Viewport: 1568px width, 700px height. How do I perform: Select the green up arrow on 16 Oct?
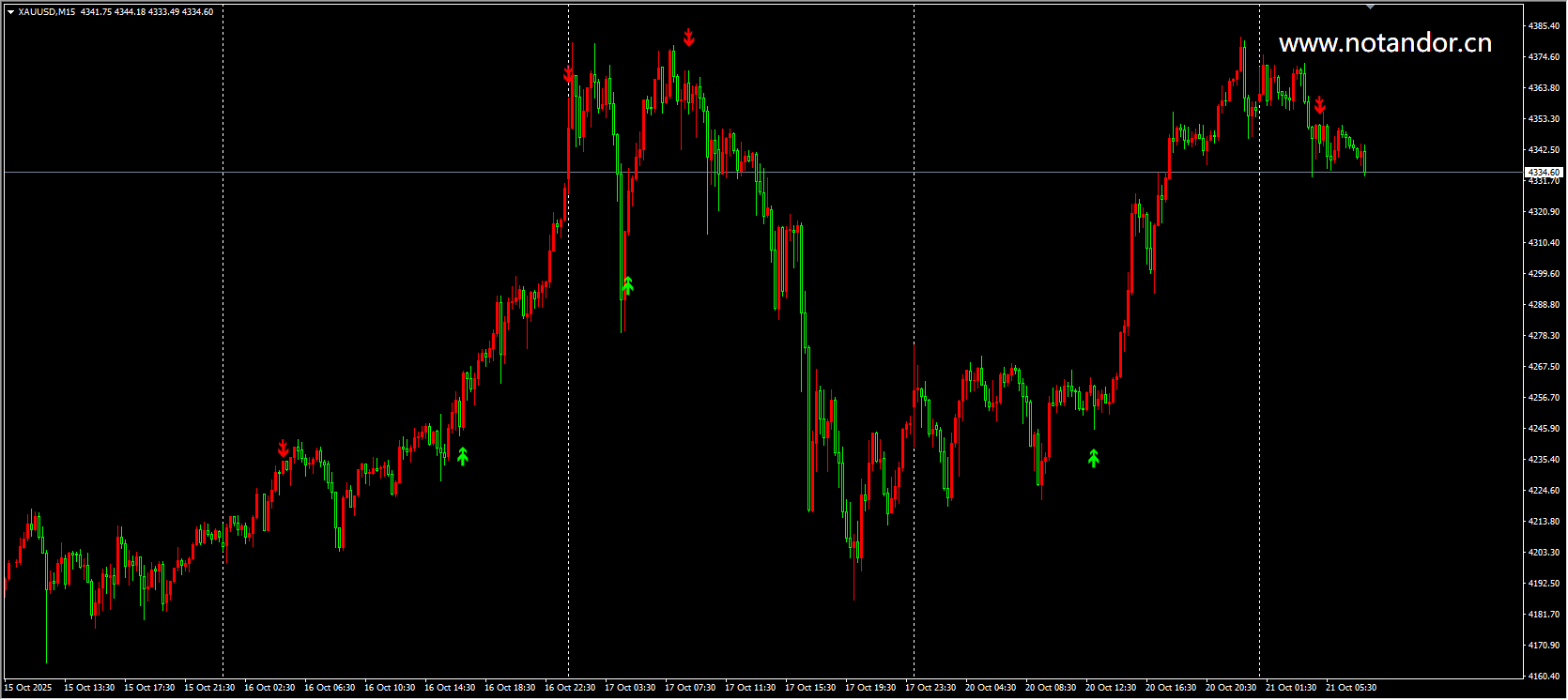462,457
